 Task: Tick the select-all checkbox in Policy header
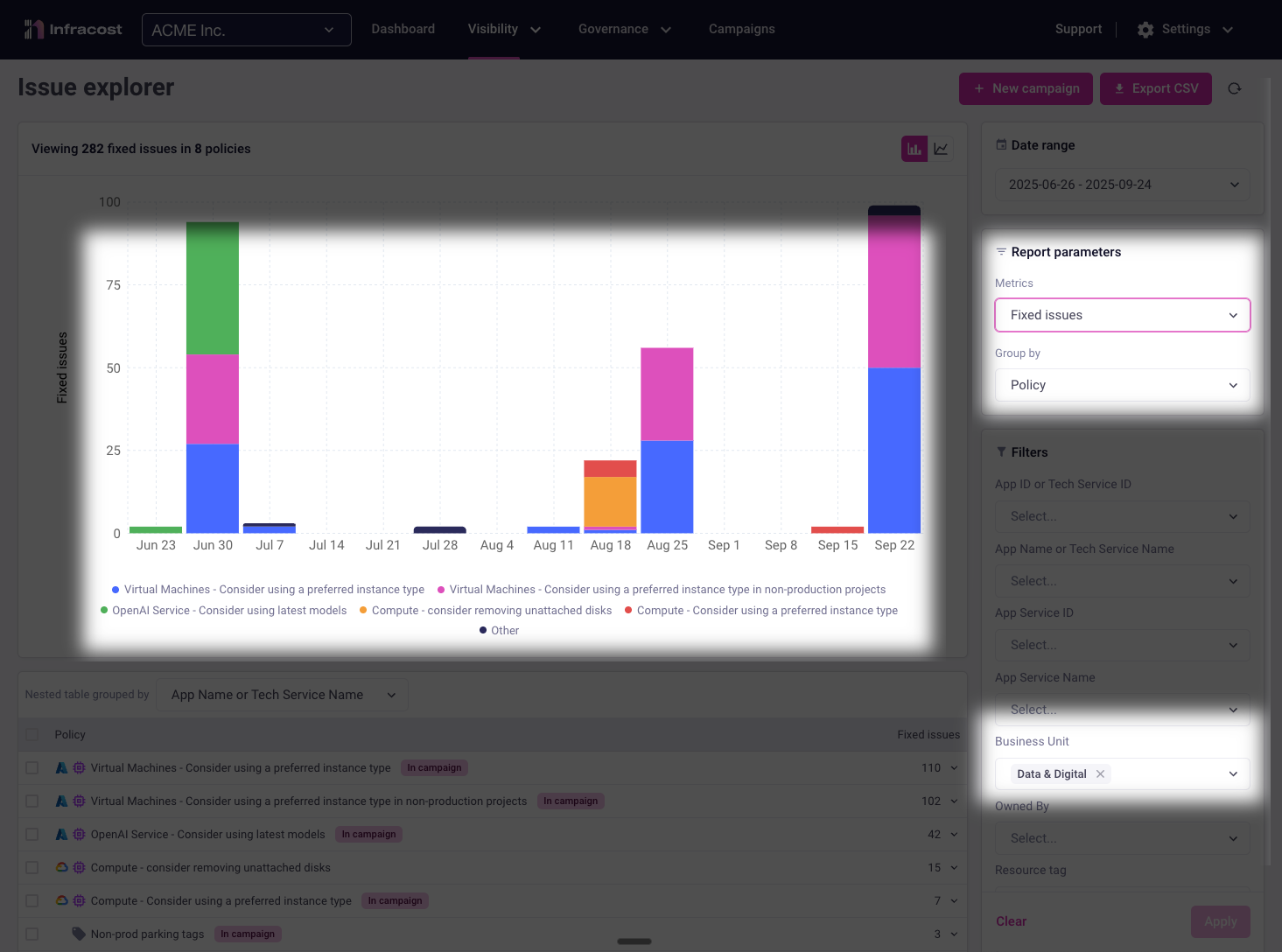pyautogui.click(x=32, y=735)
